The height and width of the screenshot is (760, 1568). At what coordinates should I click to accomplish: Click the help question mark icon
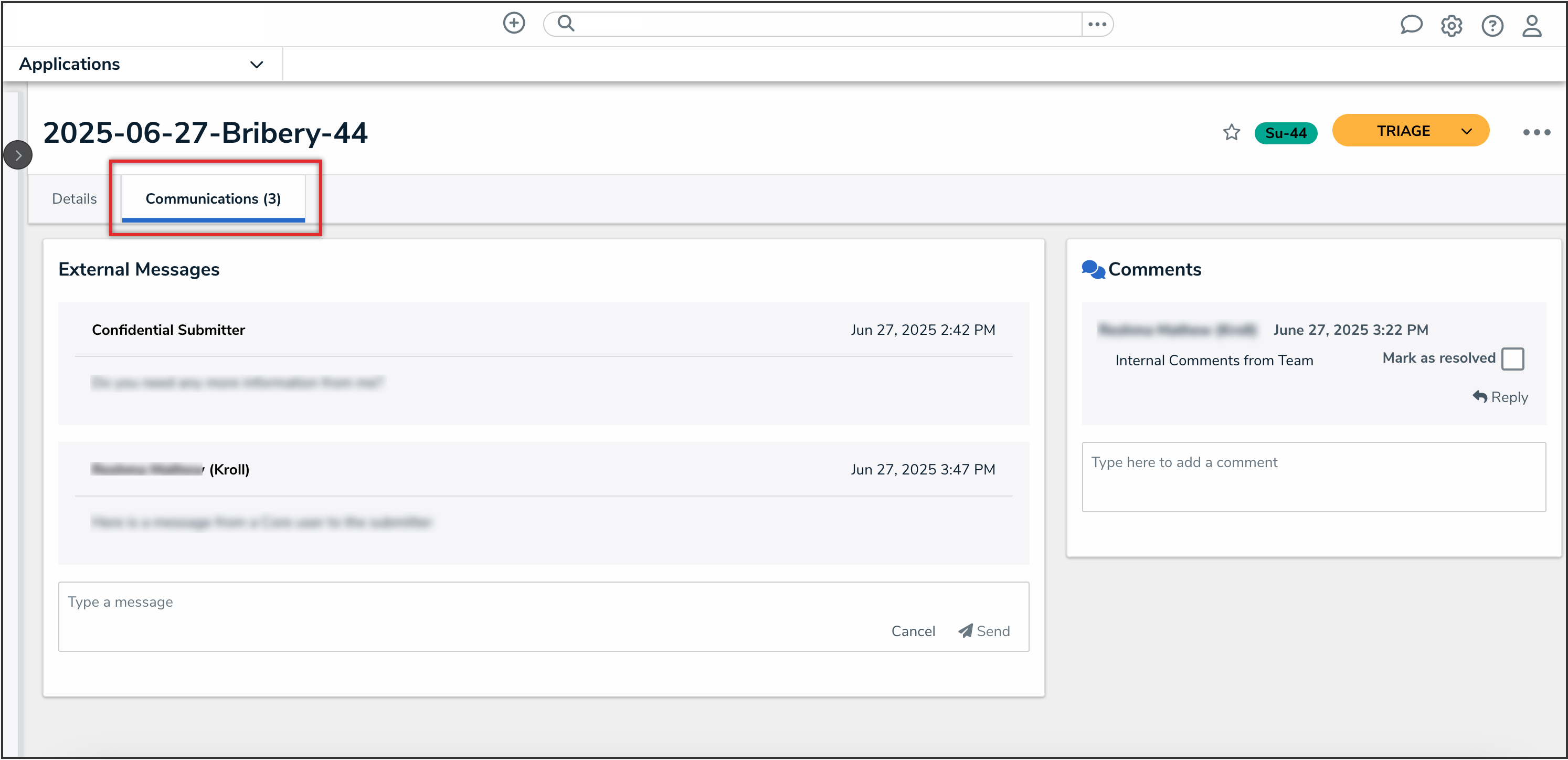click(1492, 26)
